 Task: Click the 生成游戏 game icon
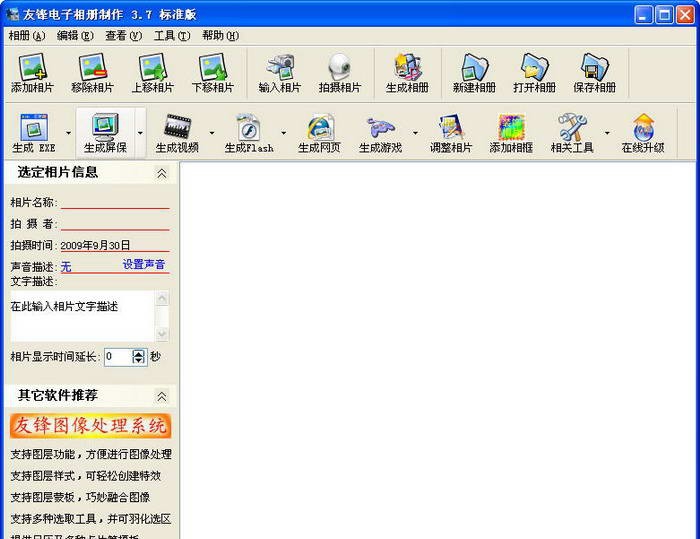click(380, 133)
